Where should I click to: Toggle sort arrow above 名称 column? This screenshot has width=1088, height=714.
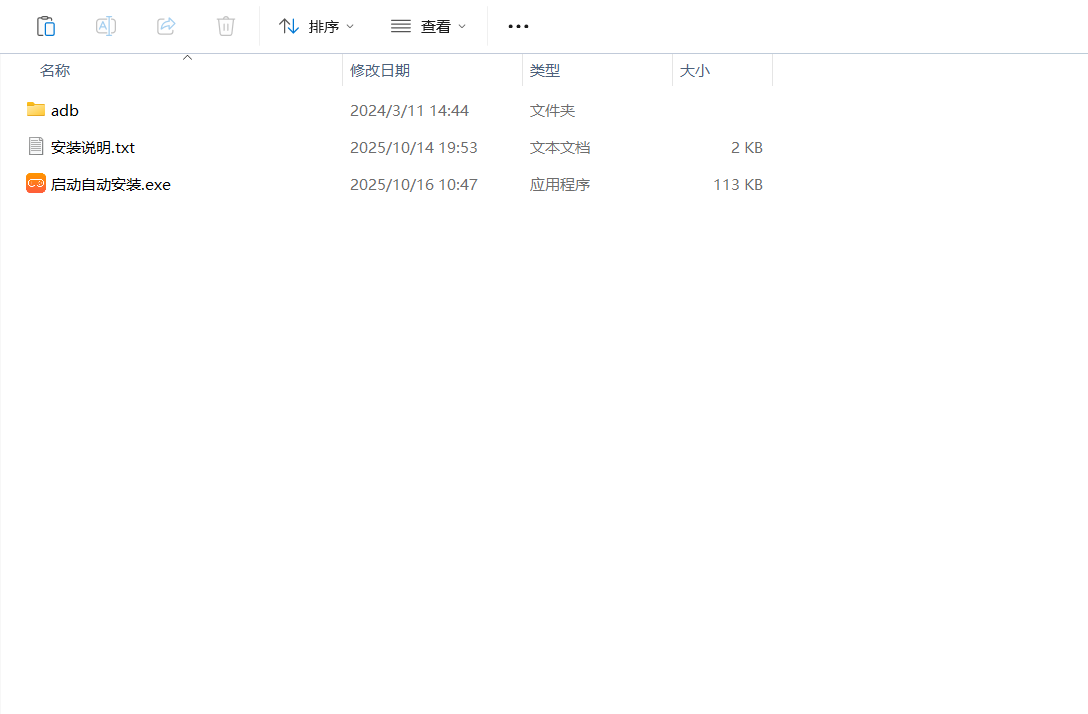click(187, 58)
